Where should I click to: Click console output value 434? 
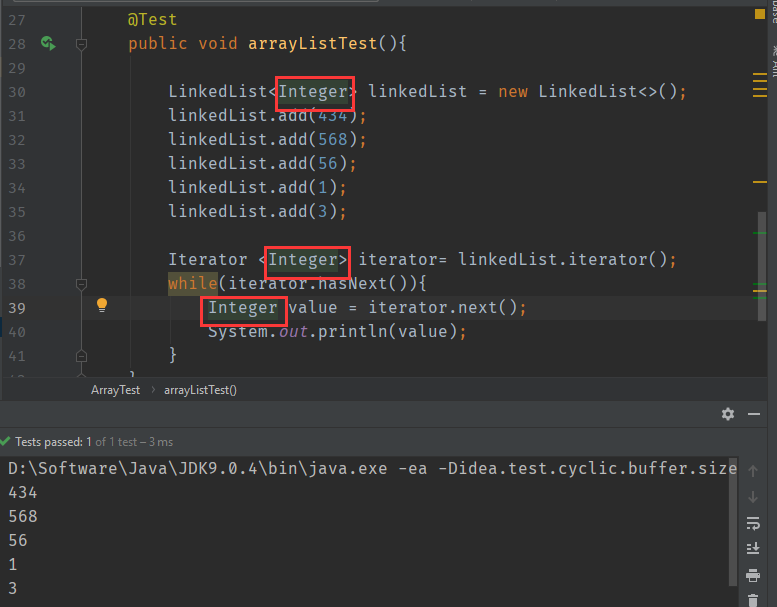(x=23, y=493)
